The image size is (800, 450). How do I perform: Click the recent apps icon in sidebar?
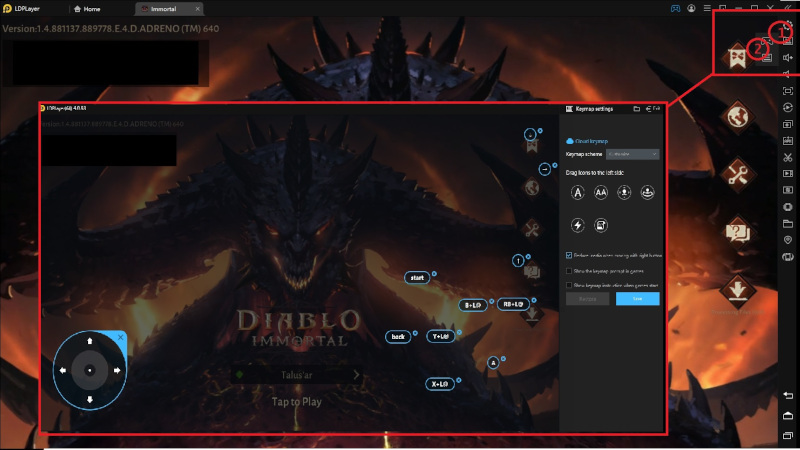tap(788, 435)
